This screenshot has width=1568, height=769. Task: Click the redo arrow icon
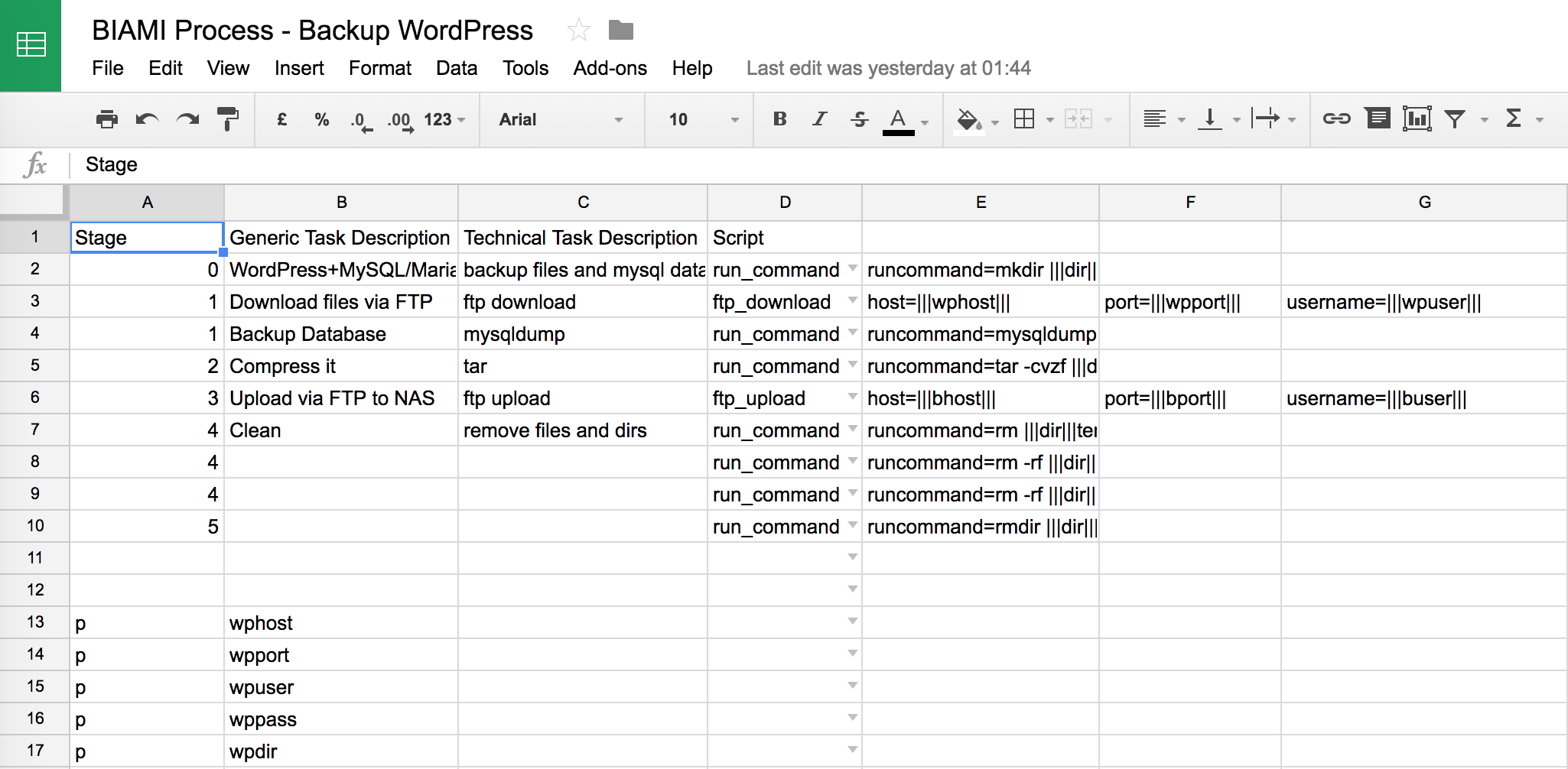187,119
